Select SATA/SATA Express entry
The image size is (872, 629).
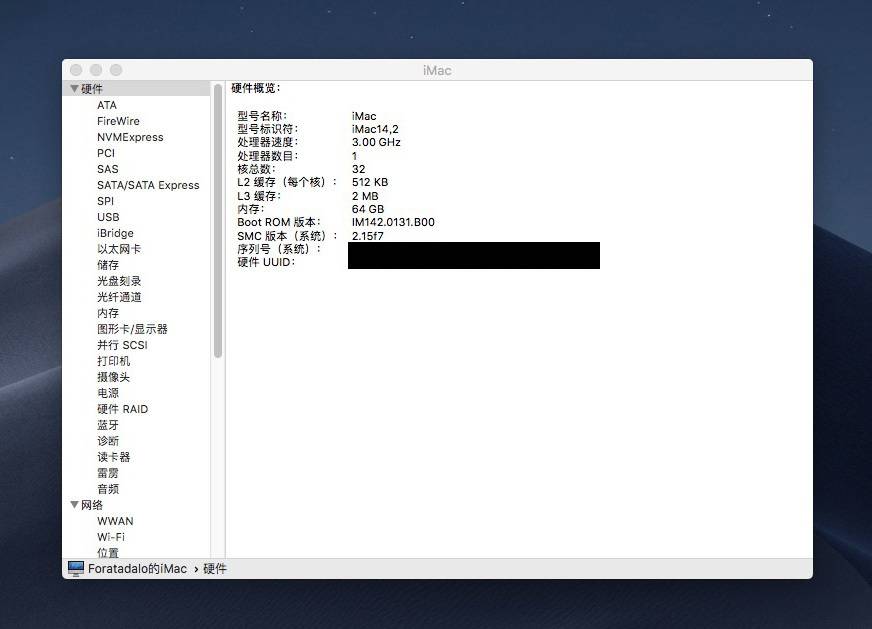(148, 185)
